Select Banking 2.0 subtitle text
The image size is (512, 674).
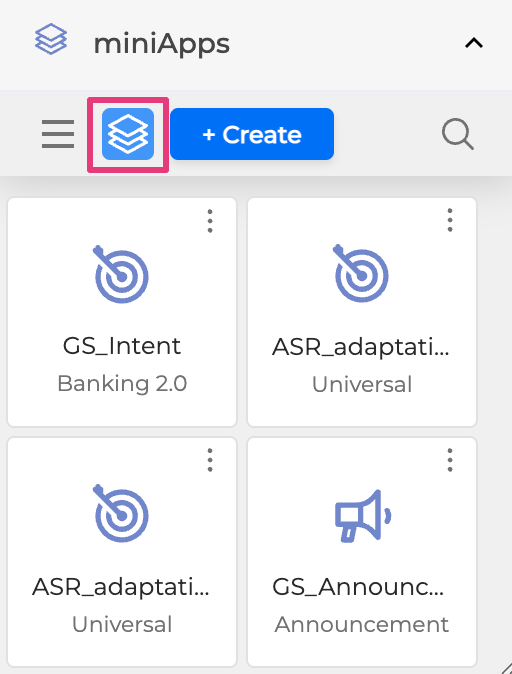(x=122, y=383)
